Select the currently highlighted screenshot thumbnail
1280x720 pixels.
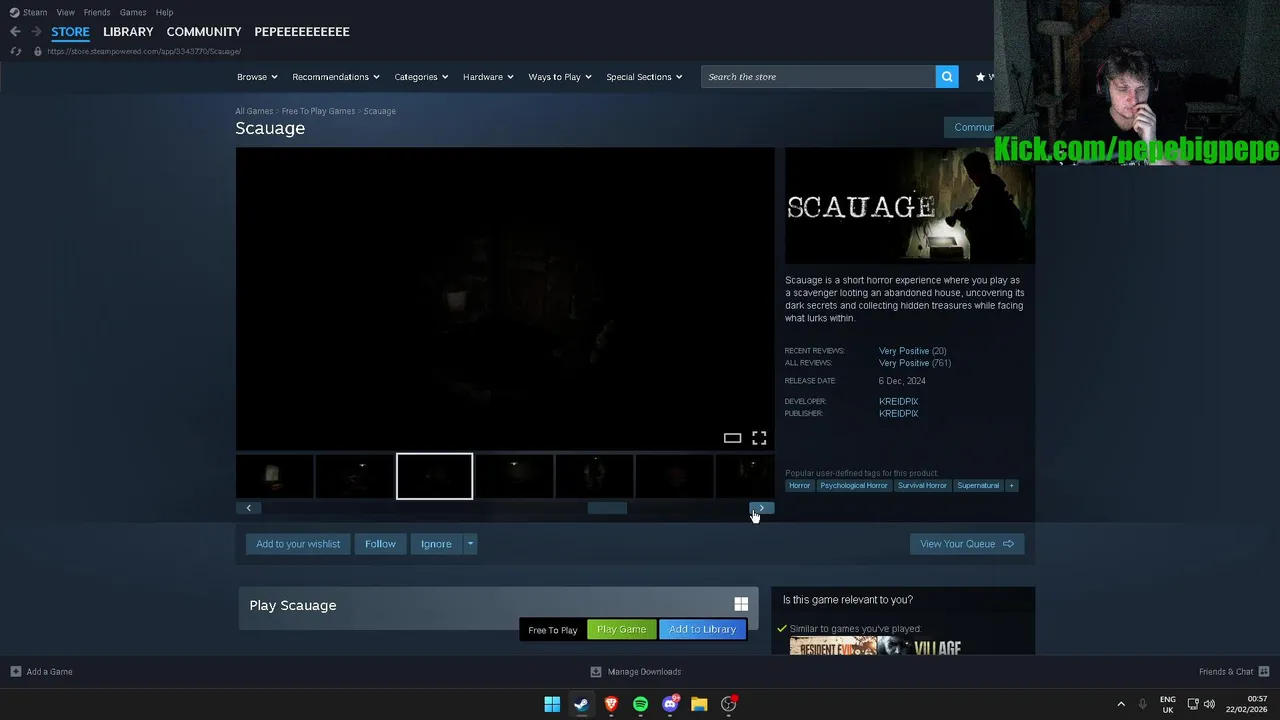[x=434, y=476]
